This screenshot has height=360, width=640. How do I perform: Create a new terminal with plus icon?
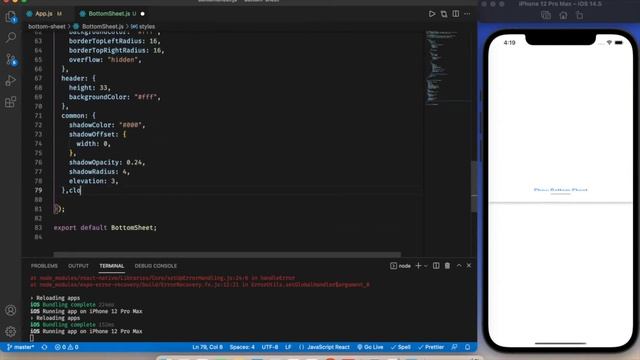pos(418,266)
